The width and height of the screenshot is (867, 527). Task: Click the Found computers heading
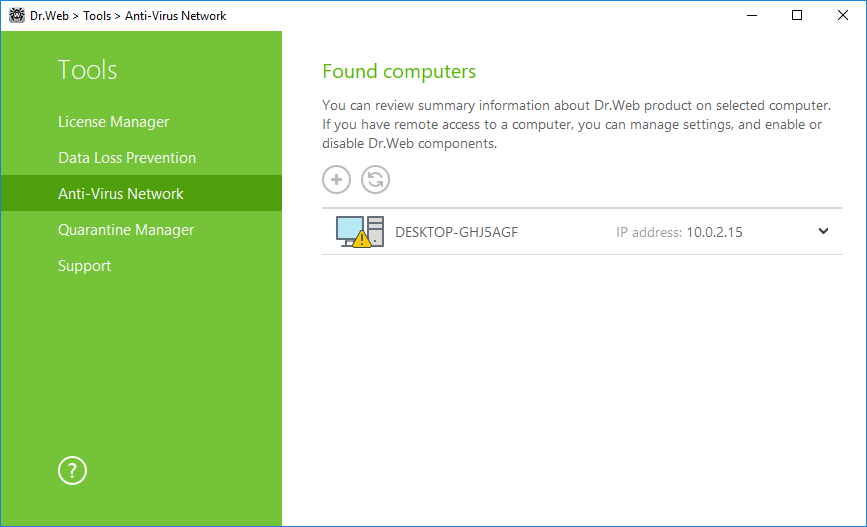tap(399, 71)
